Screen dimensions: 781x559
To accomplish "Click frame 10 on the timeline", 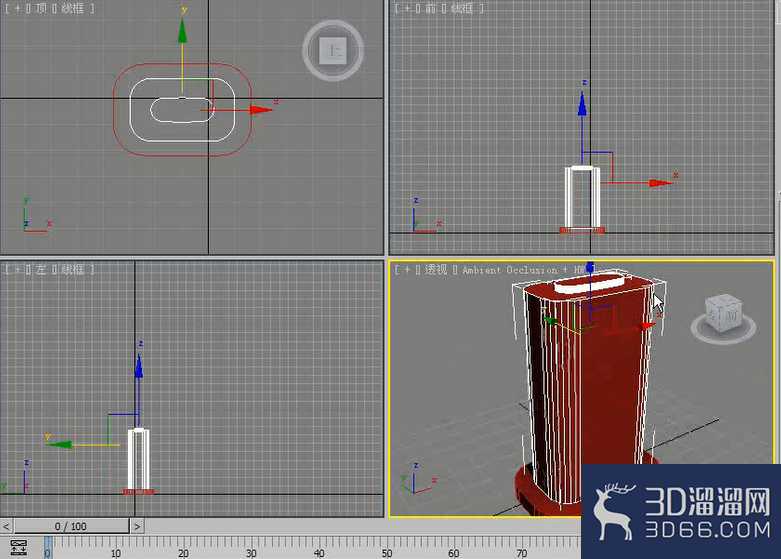I will pyautogui.click(x=116, y=553).
